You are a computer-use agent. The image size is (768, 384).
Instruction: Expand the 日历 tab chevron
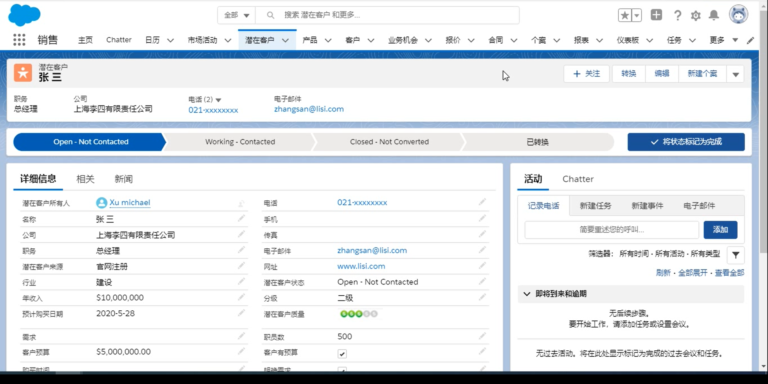tap(170, 41)
